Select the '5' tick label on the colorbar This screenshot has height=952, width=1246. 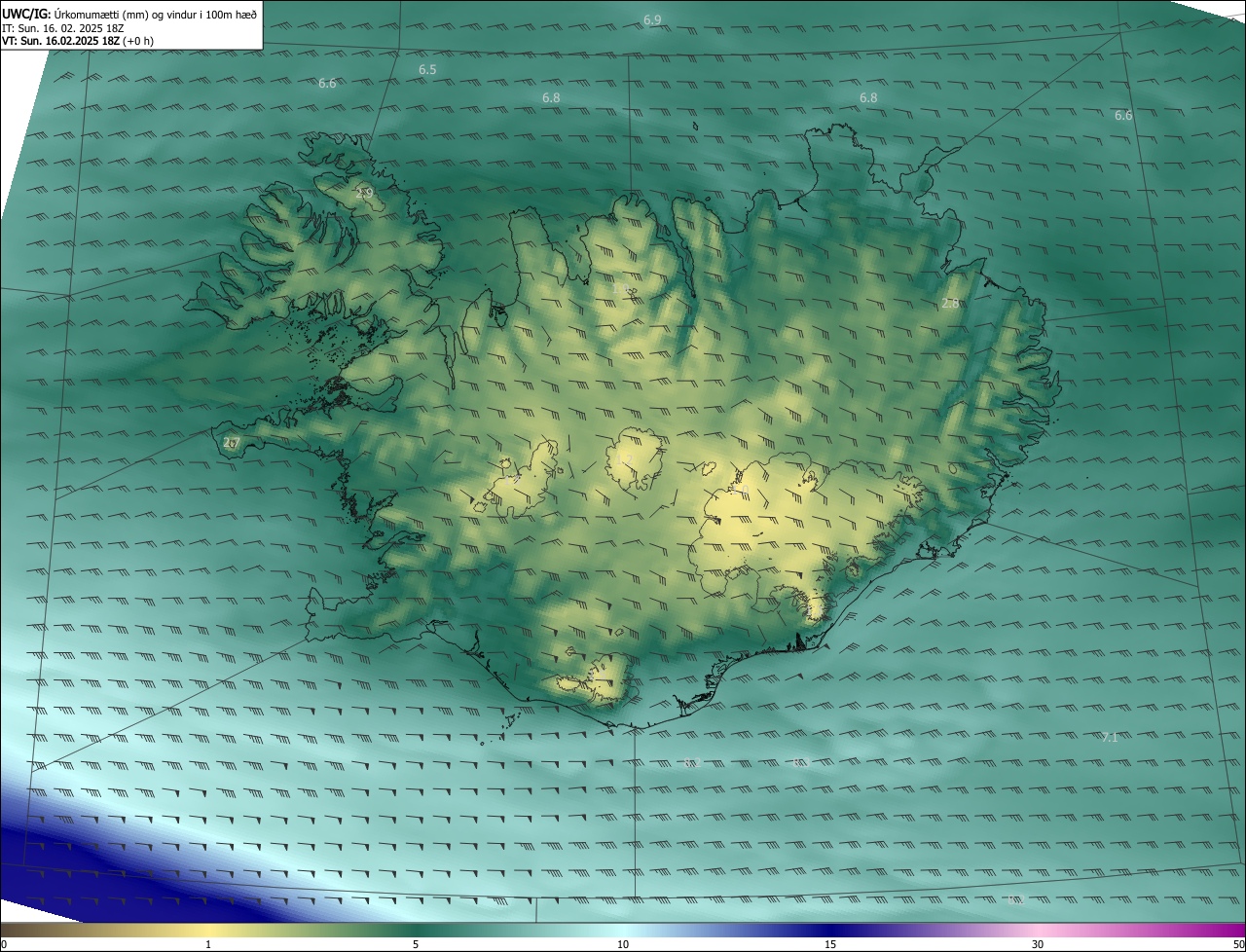[x=416, y=944]
